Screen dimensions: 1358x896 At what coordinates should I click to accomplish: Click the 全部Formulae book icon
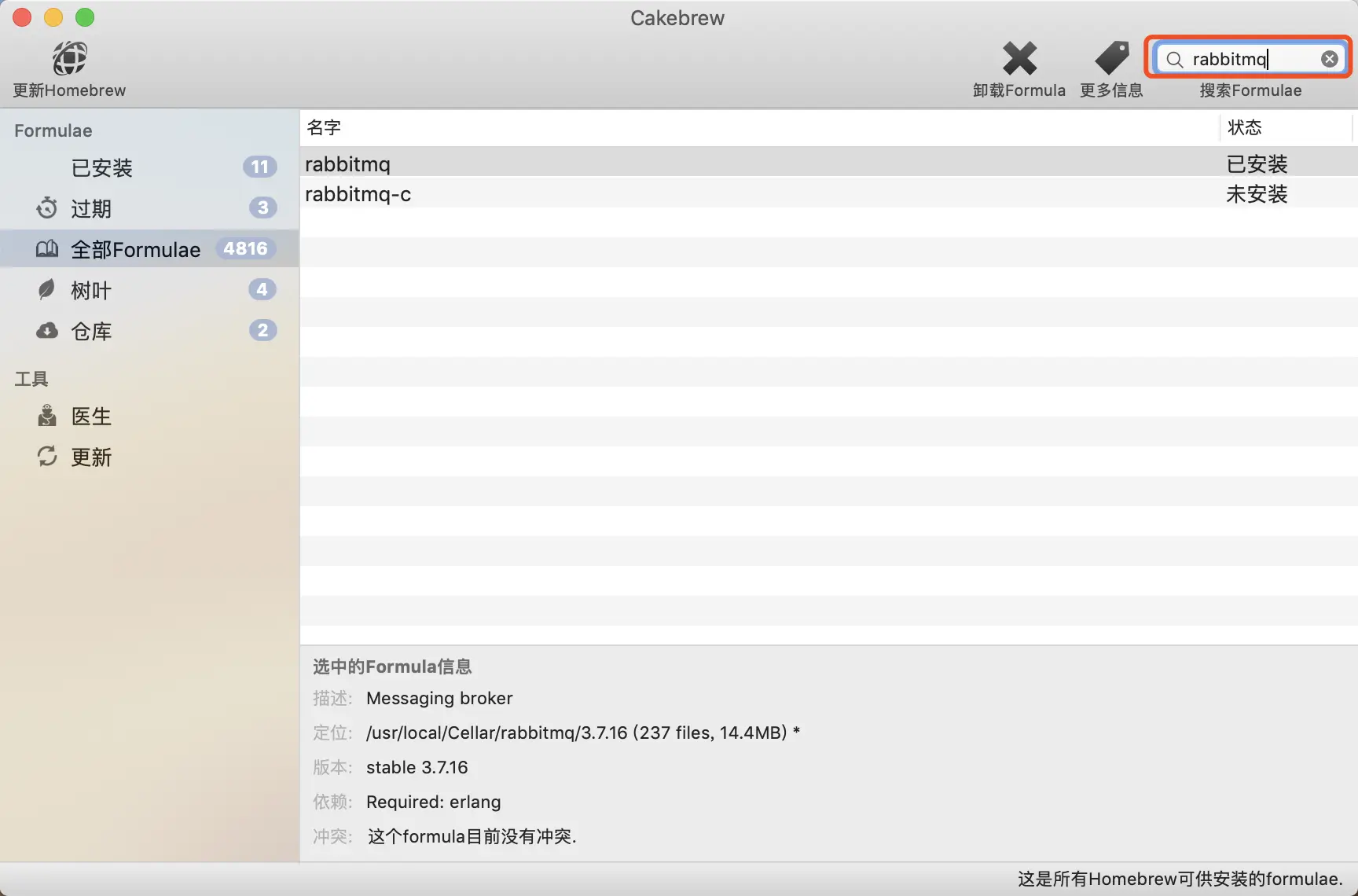click(47, 249)
